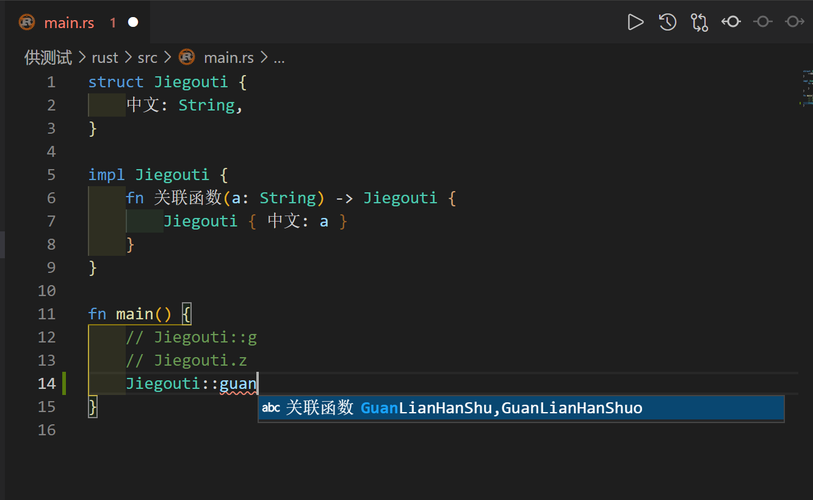
Task: Expand the breadcrumb ellipsis symbols
Action: pyautogui.click(x=279, y=58)
